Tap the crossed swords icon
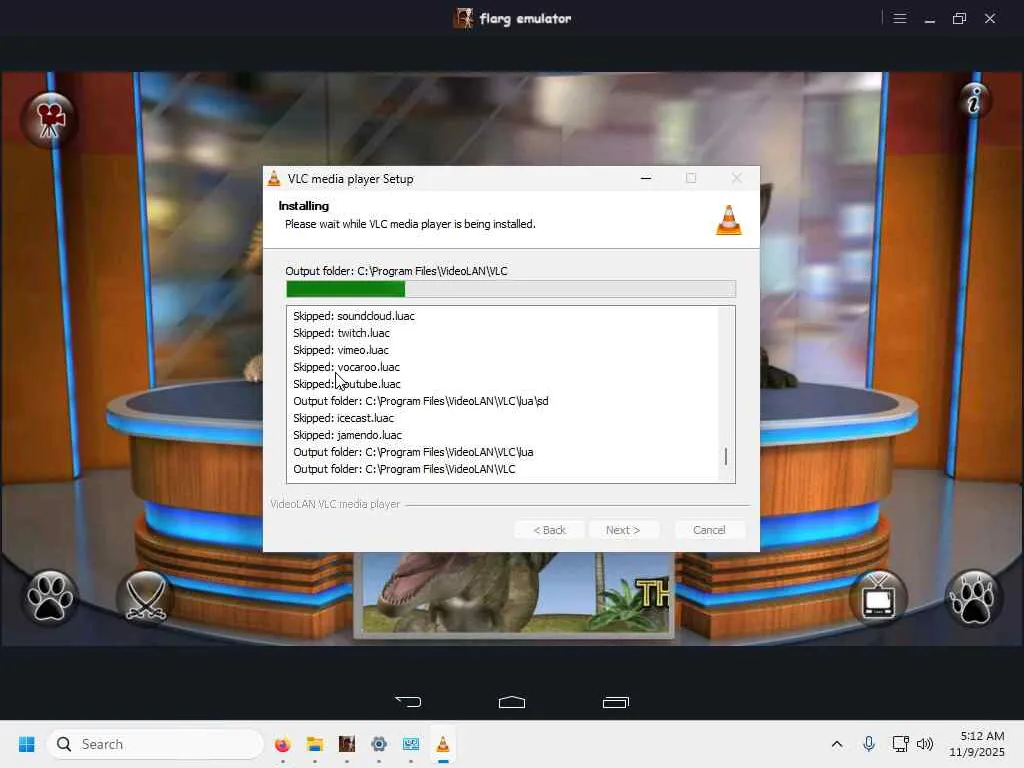Viewport: 1024px width, 768px height. click(x=146, y=598)
